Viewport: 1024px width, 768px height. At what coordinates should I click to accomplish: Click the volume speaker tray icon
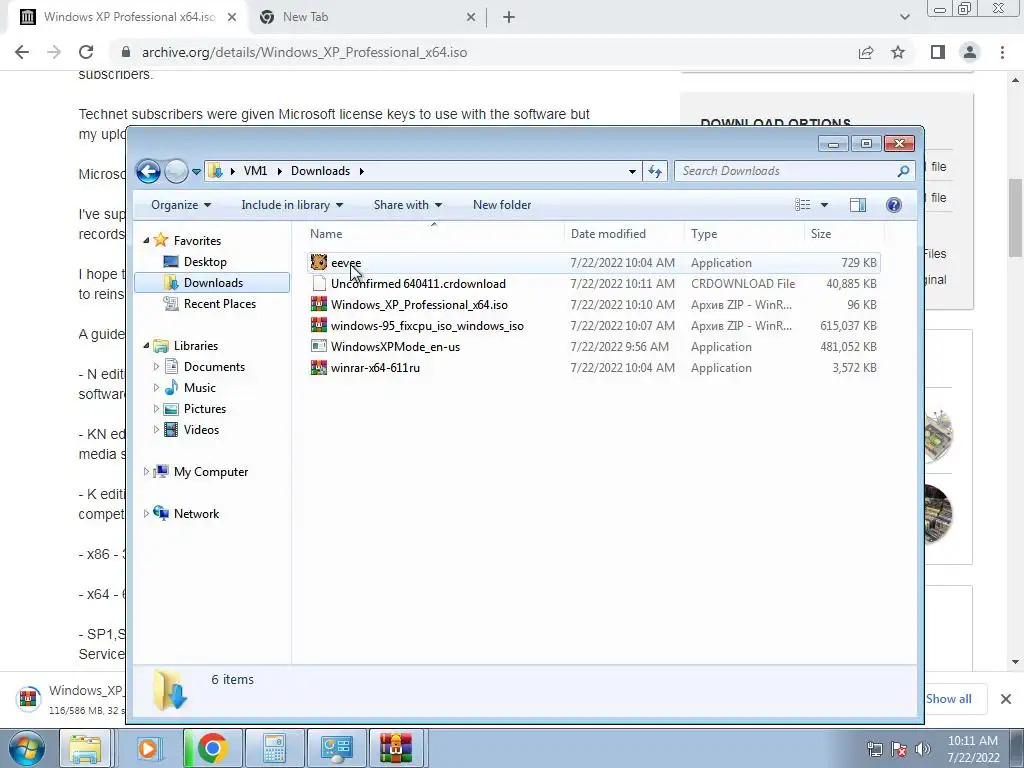coord(922,749)
